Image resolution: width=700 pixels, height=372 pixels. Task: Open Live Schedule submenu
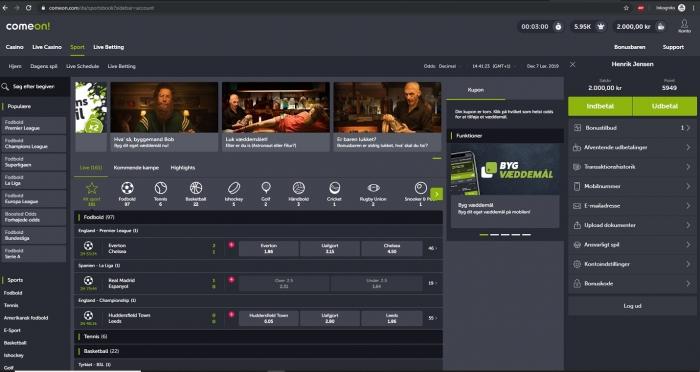coord(83,66)
